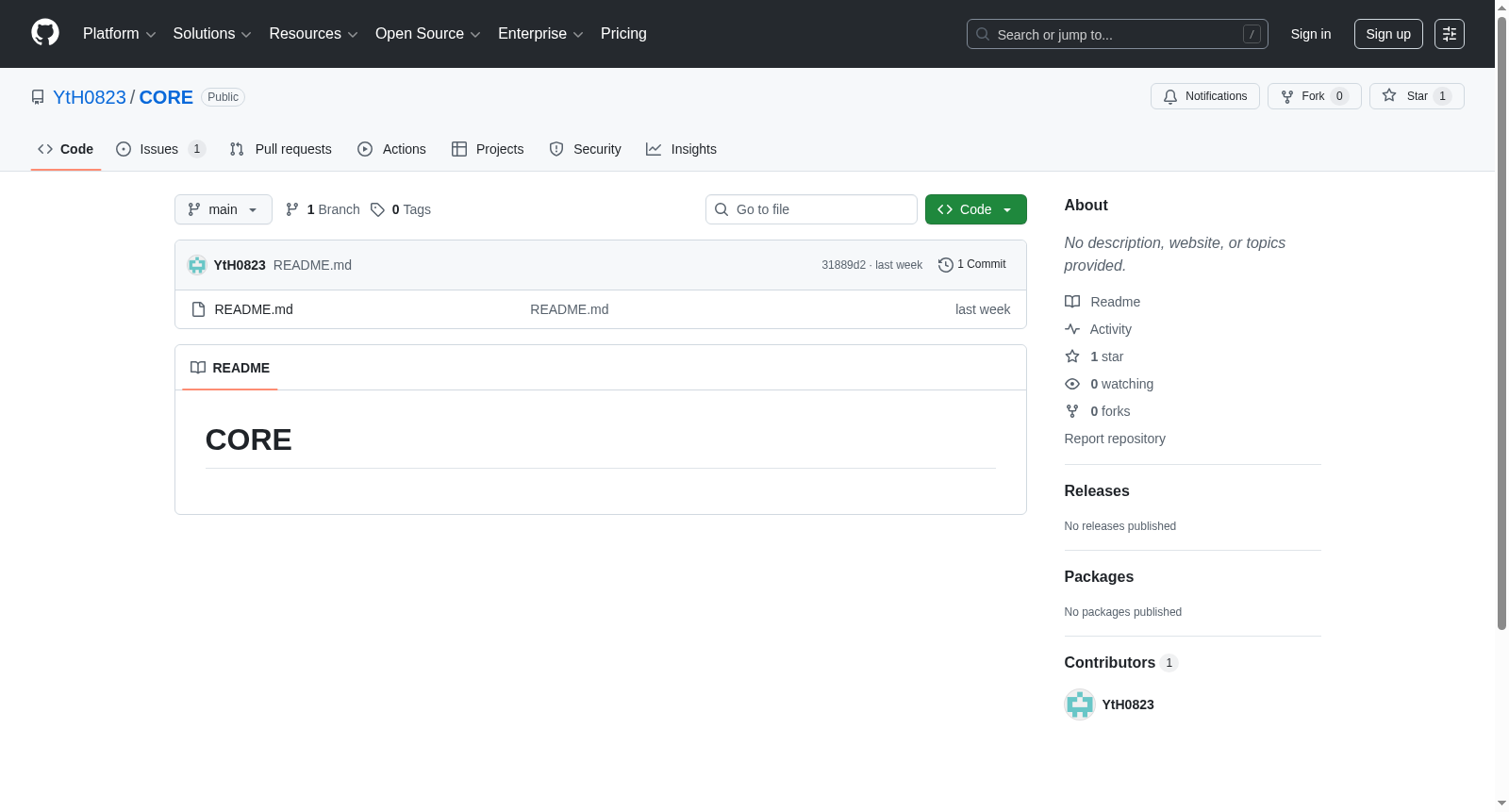The image size is (1509, 812).
Task: Click the pulse icon beside Activity
Action: tap(1072, 329)
